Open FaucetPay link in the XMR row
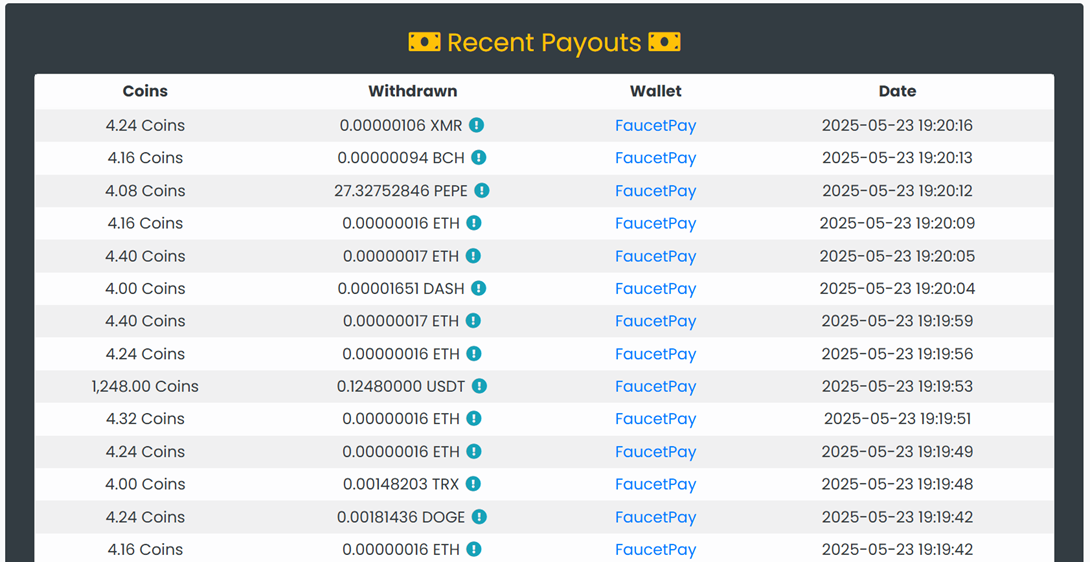Image resolution: width=1090 pixels, height=562 pixels. pyautogui.click(x=655, y=126)
